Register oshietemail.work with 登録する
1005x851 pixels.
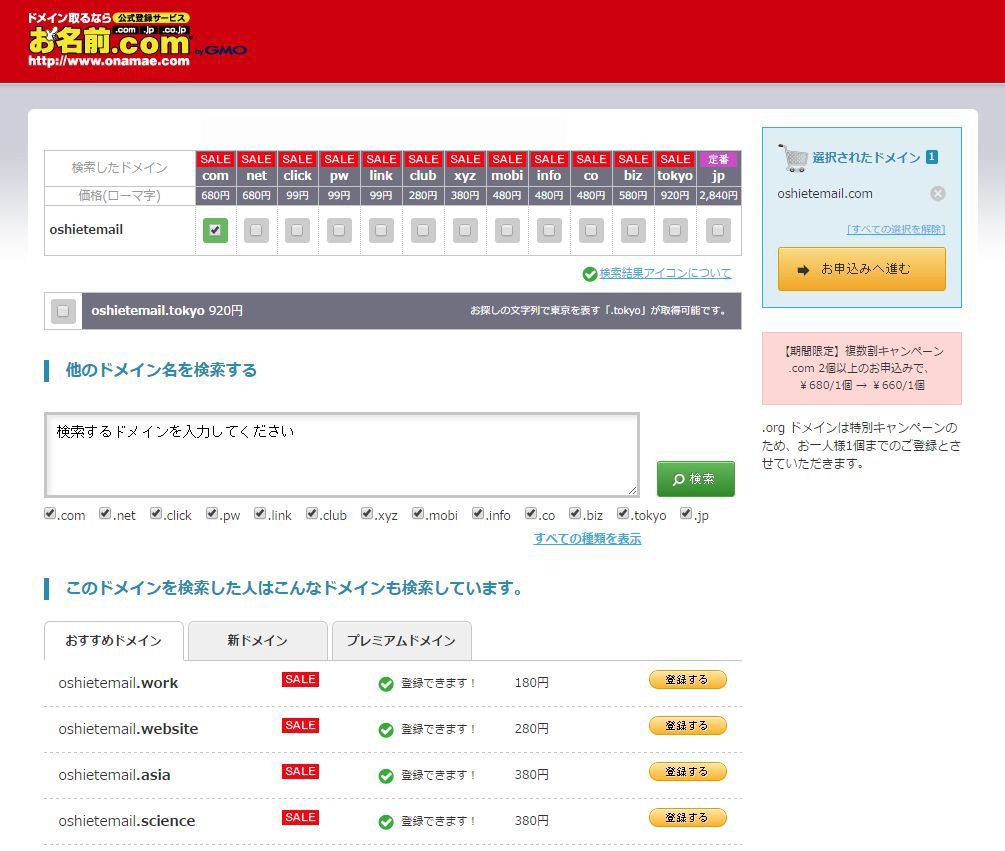tap(688, 680)
